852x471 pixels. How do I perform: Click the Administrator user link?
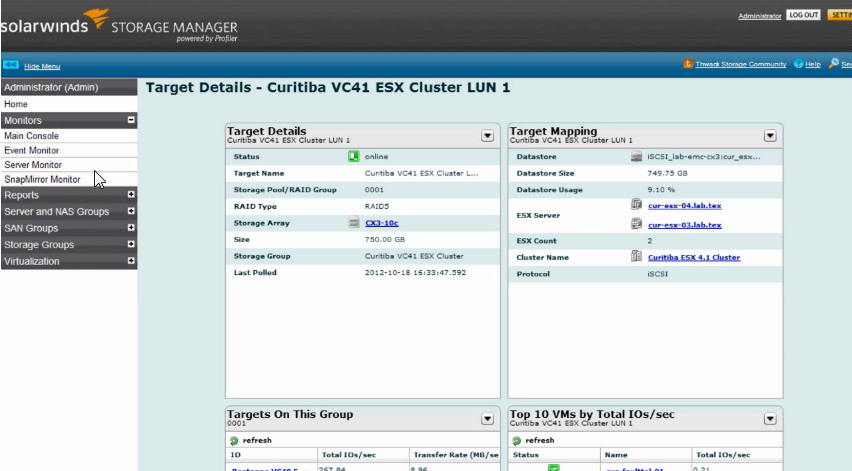760,16
